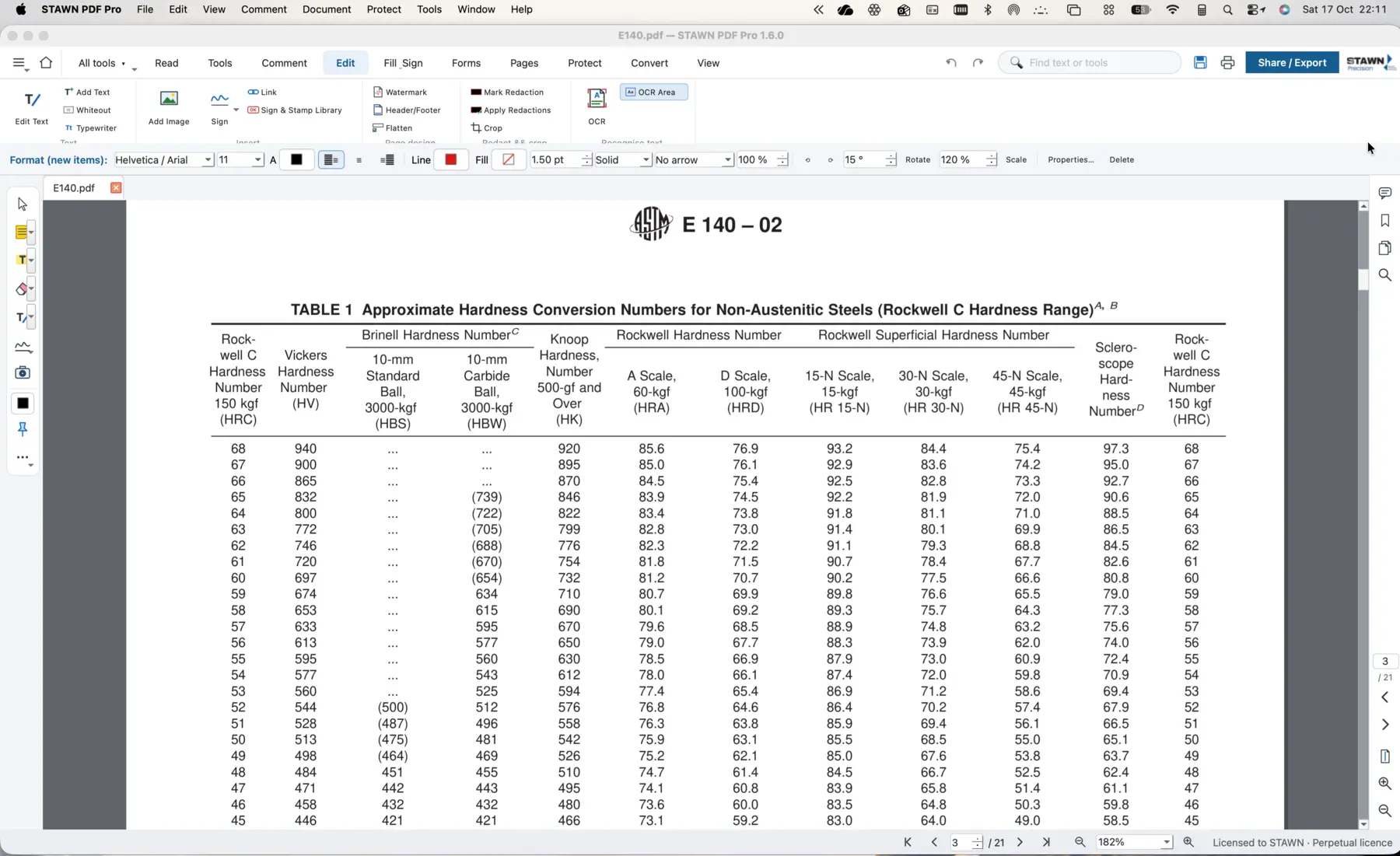Toggle the OCR Area button
This screenshot has height=856, width=1400.
click(654, 93)
